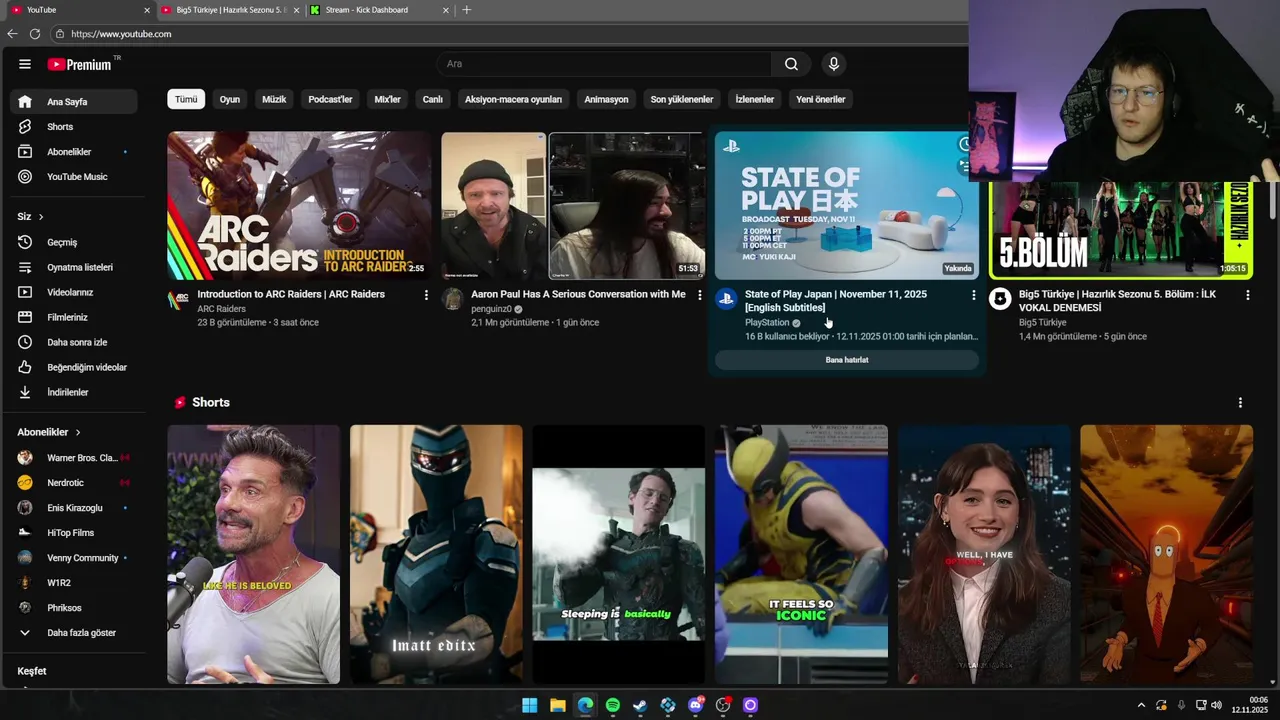Open Spotify from the taskbar
1280x720 pixels.
coord(613,705)
